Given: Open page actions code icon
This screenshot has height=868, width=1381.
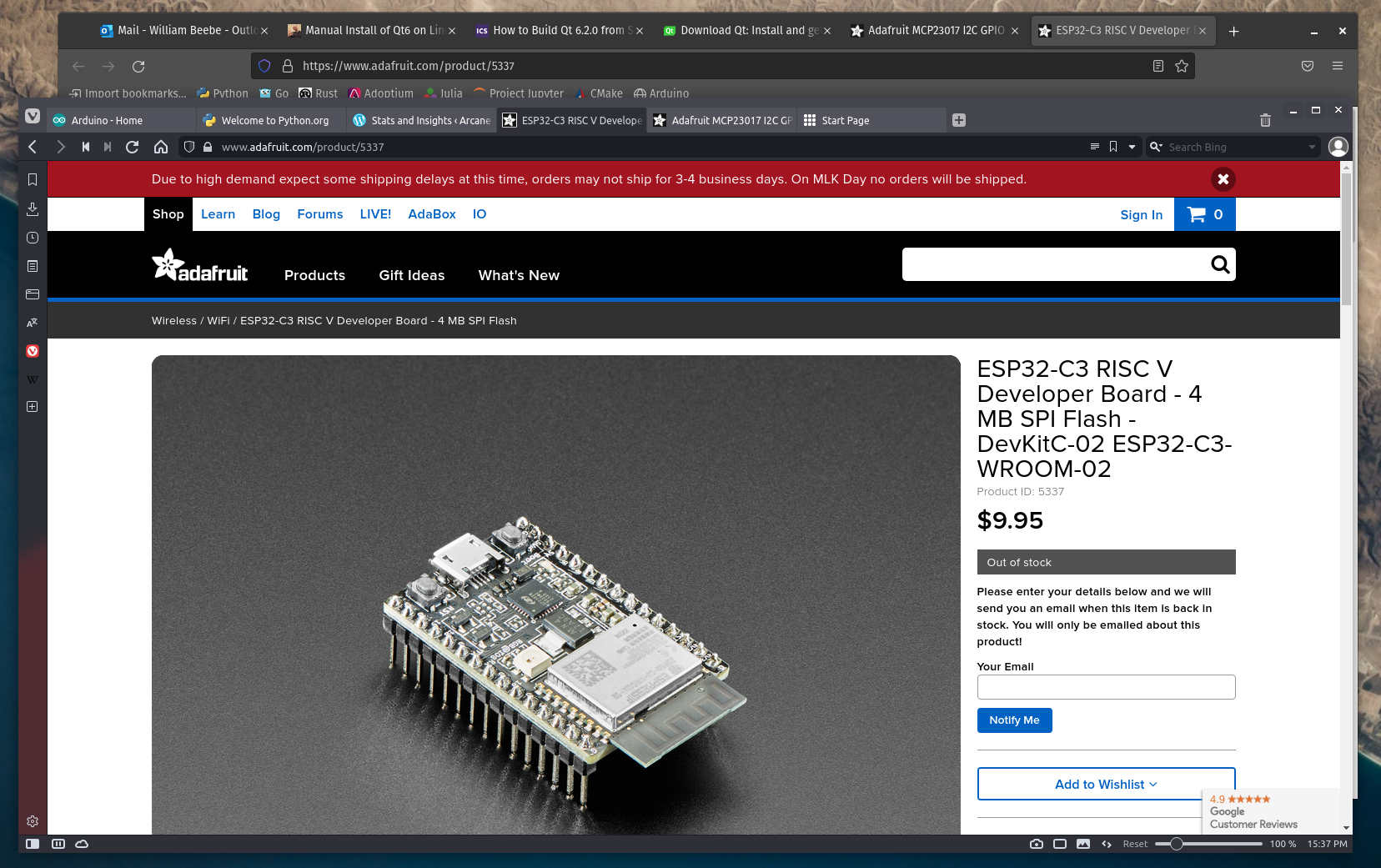Looking at the screenshot, I should point(1107,844).
